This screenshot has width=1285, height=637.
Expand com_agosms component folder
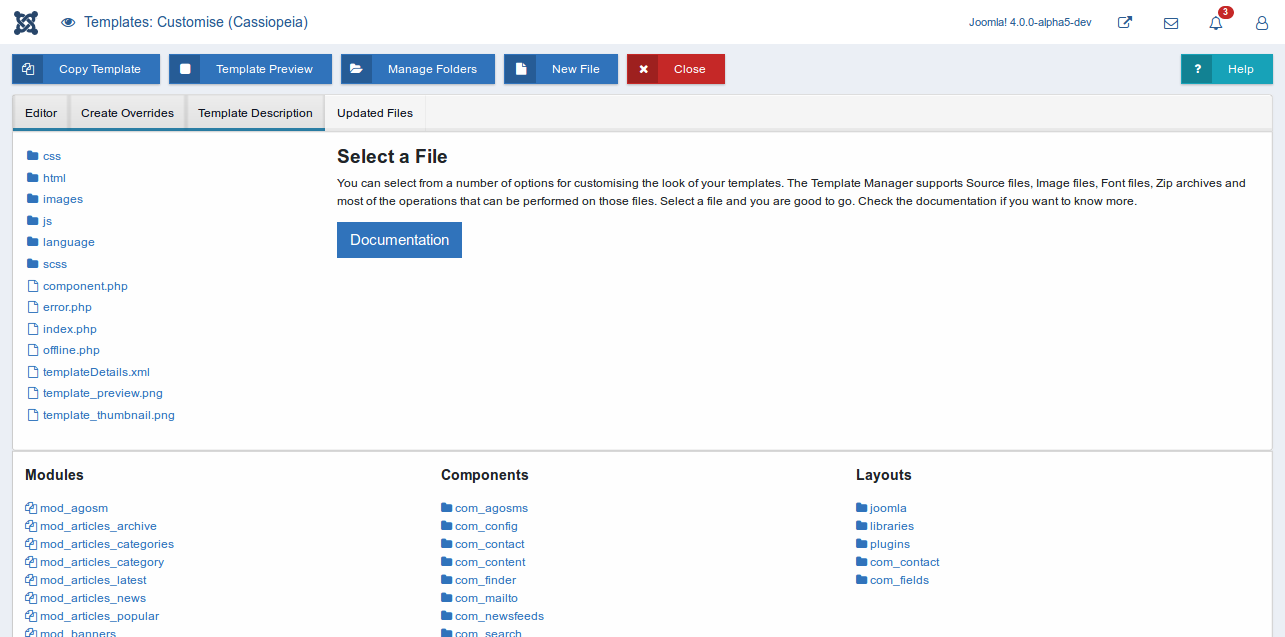(491, 508)
